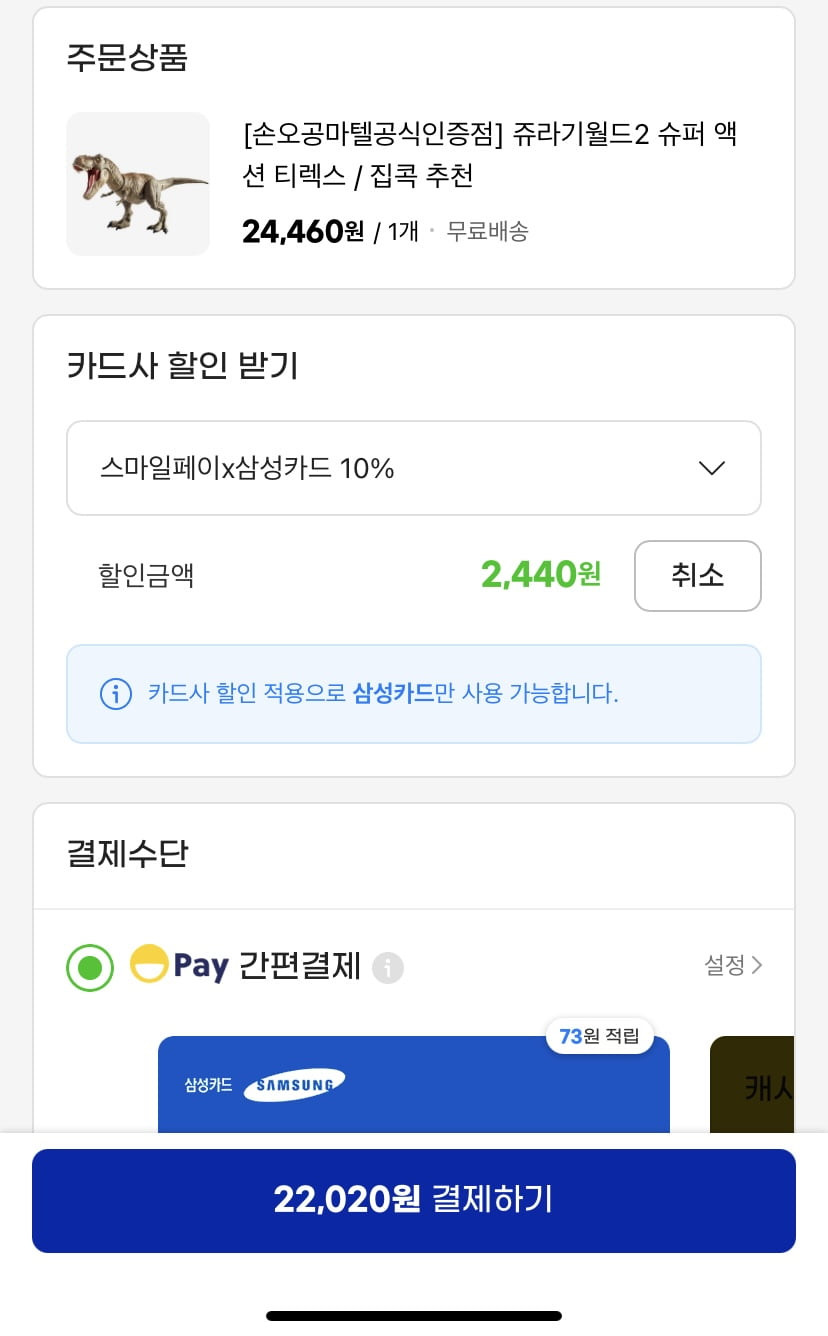
Task: Click the T-Rex toy product thumbnail
Action: click(x=138, y=184)
